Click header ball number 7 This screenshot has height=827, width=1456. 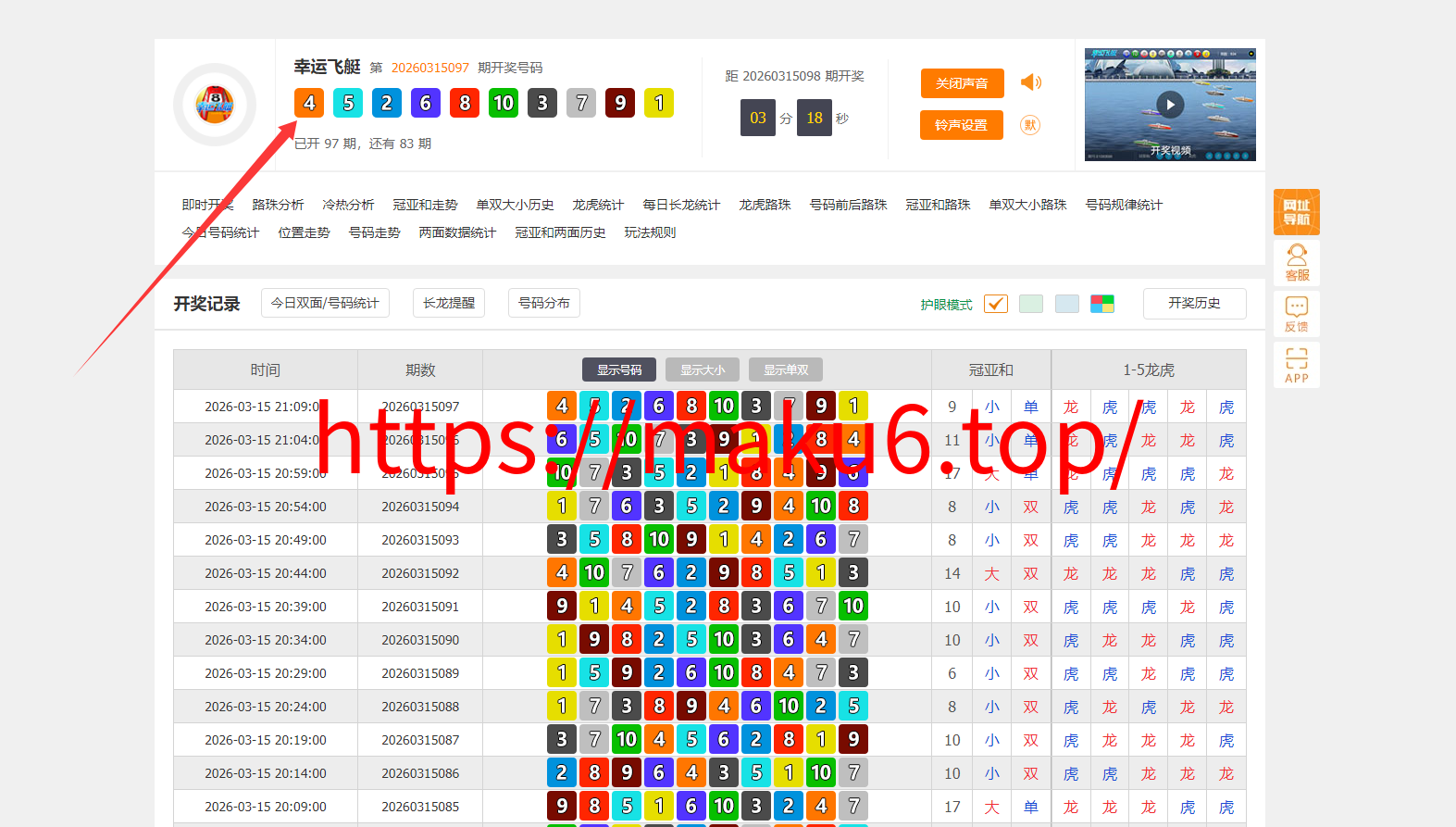coord(581,103)
